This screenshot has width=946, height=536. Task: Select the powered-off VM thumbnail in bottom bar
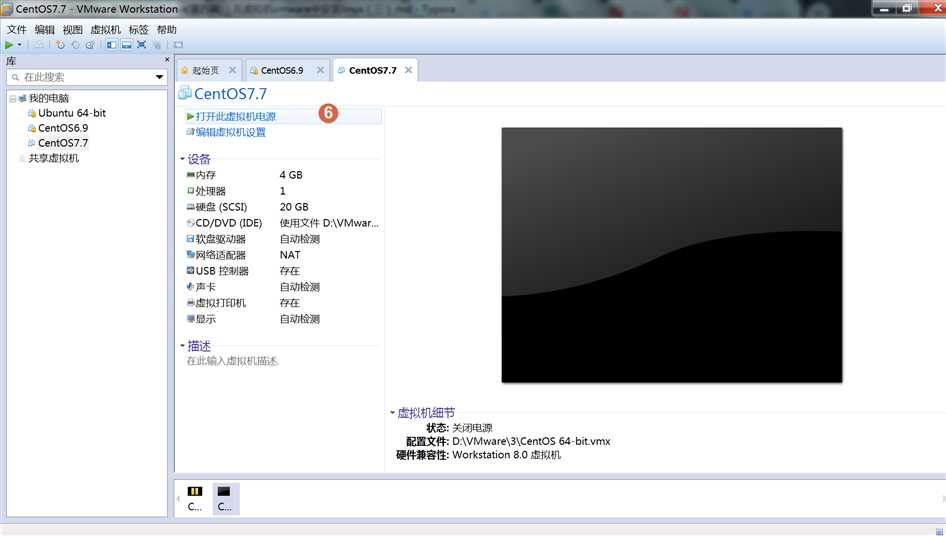[x=224, y=499]
